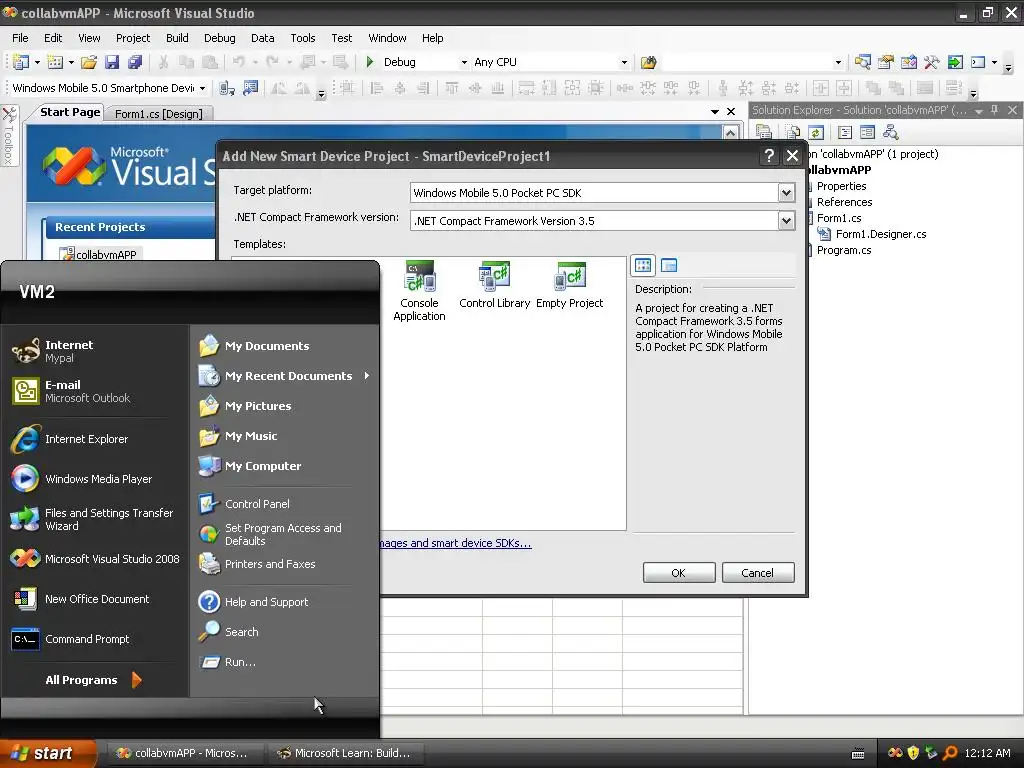Click View Class Diagram icon in Solution Explorer
The width and height of the screenshot is (1024, 768).
(x=890, y=133)
